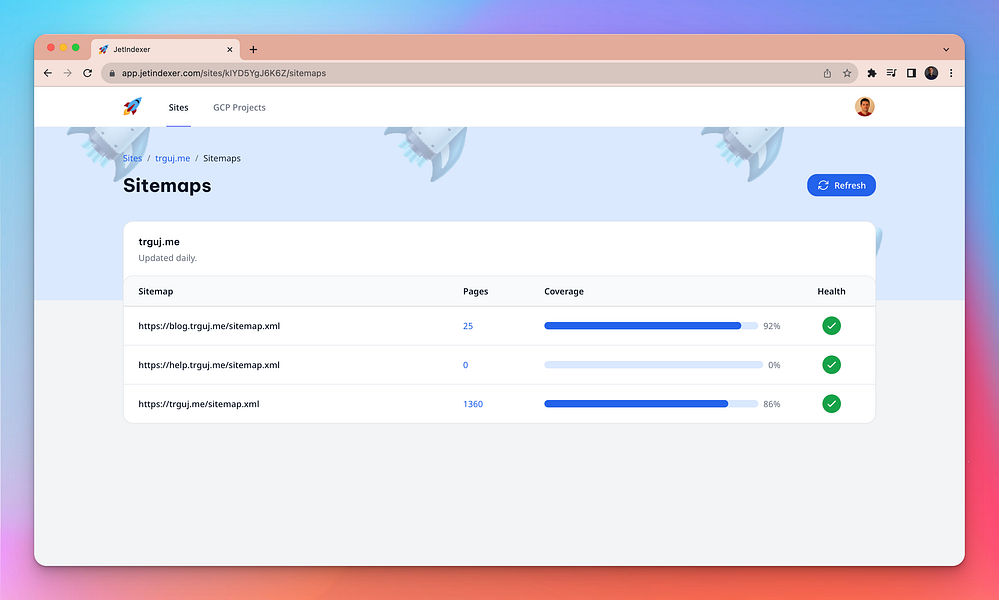Click the Health column header
The image size is (999, 600).
coord(831,292)
